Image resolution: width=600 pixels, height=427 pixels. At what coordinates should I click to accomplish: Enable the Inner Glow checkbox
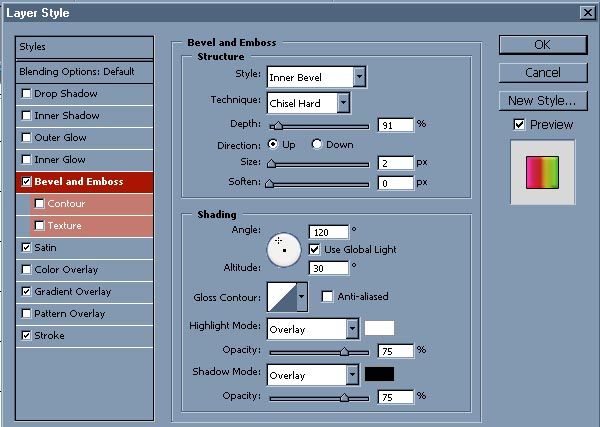(26, 160)
